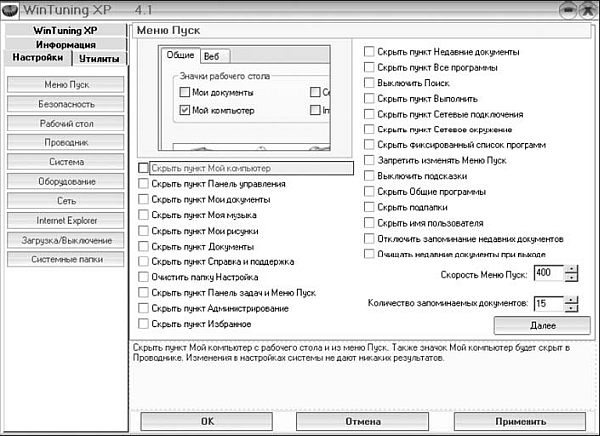Enable Запретить изменять Меню Пуск
The width and height of the screenshot is (600, 436).
[x=369, y=160]
